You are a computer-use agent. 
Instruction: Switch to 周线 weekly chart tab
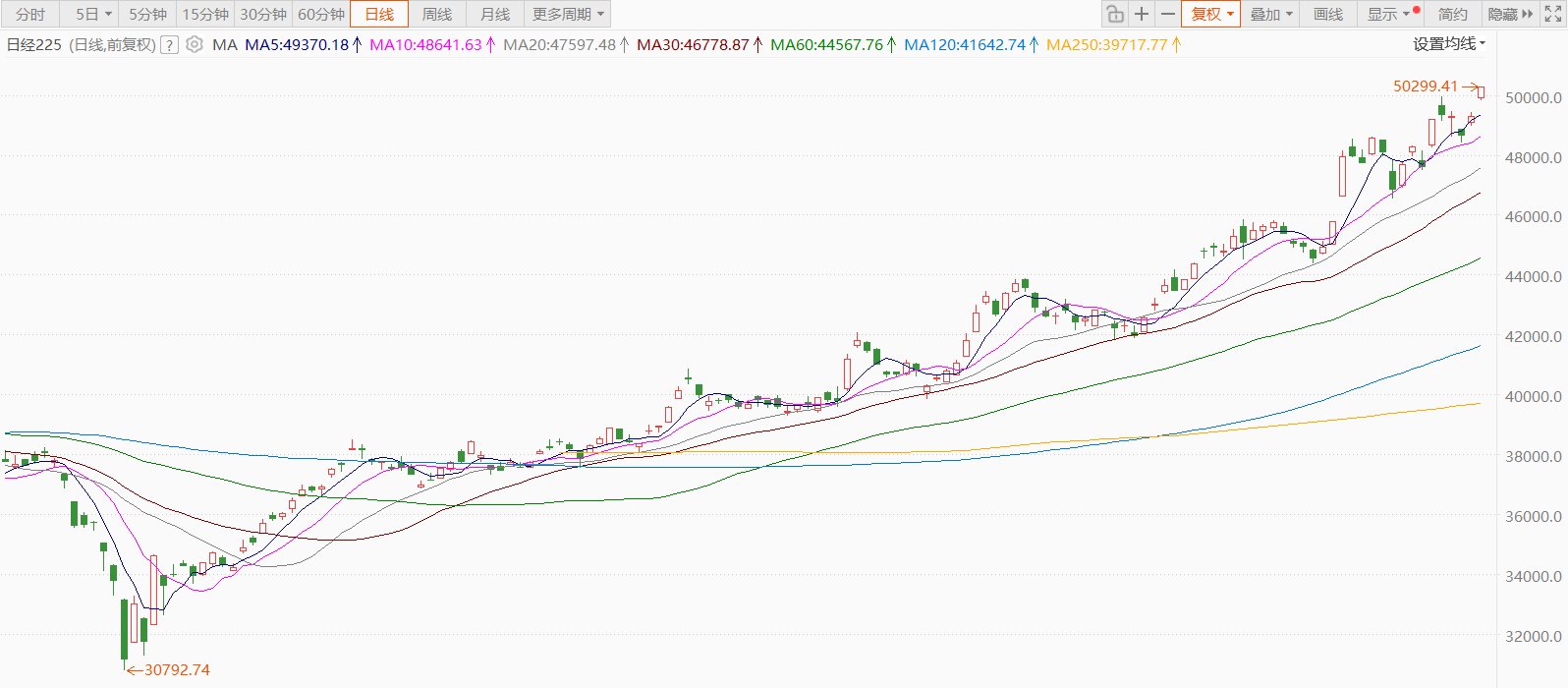(436, 14)
